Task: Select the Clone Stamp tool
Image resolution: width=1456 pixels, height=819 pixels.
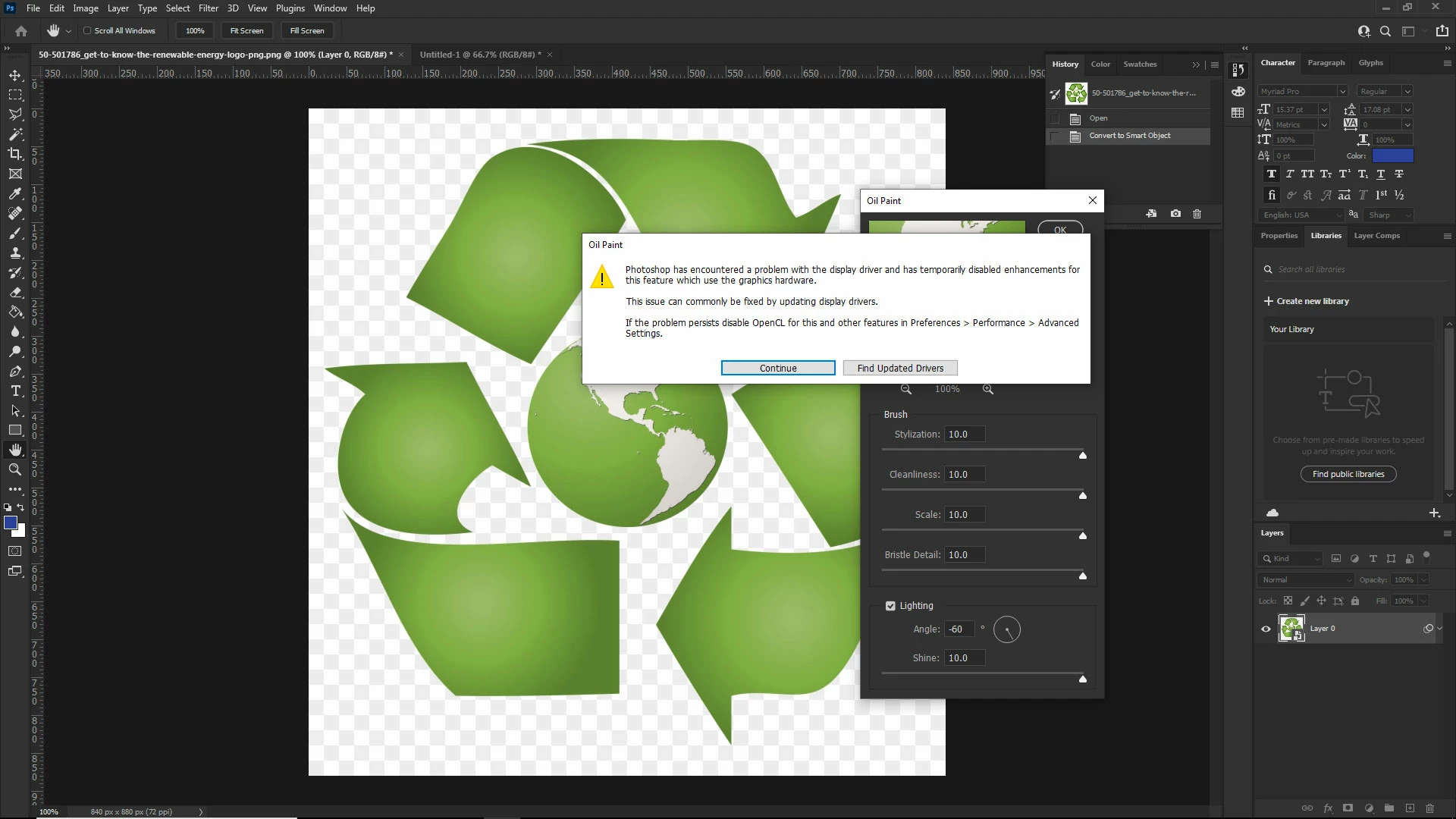Action: click(x=15, y=253)
